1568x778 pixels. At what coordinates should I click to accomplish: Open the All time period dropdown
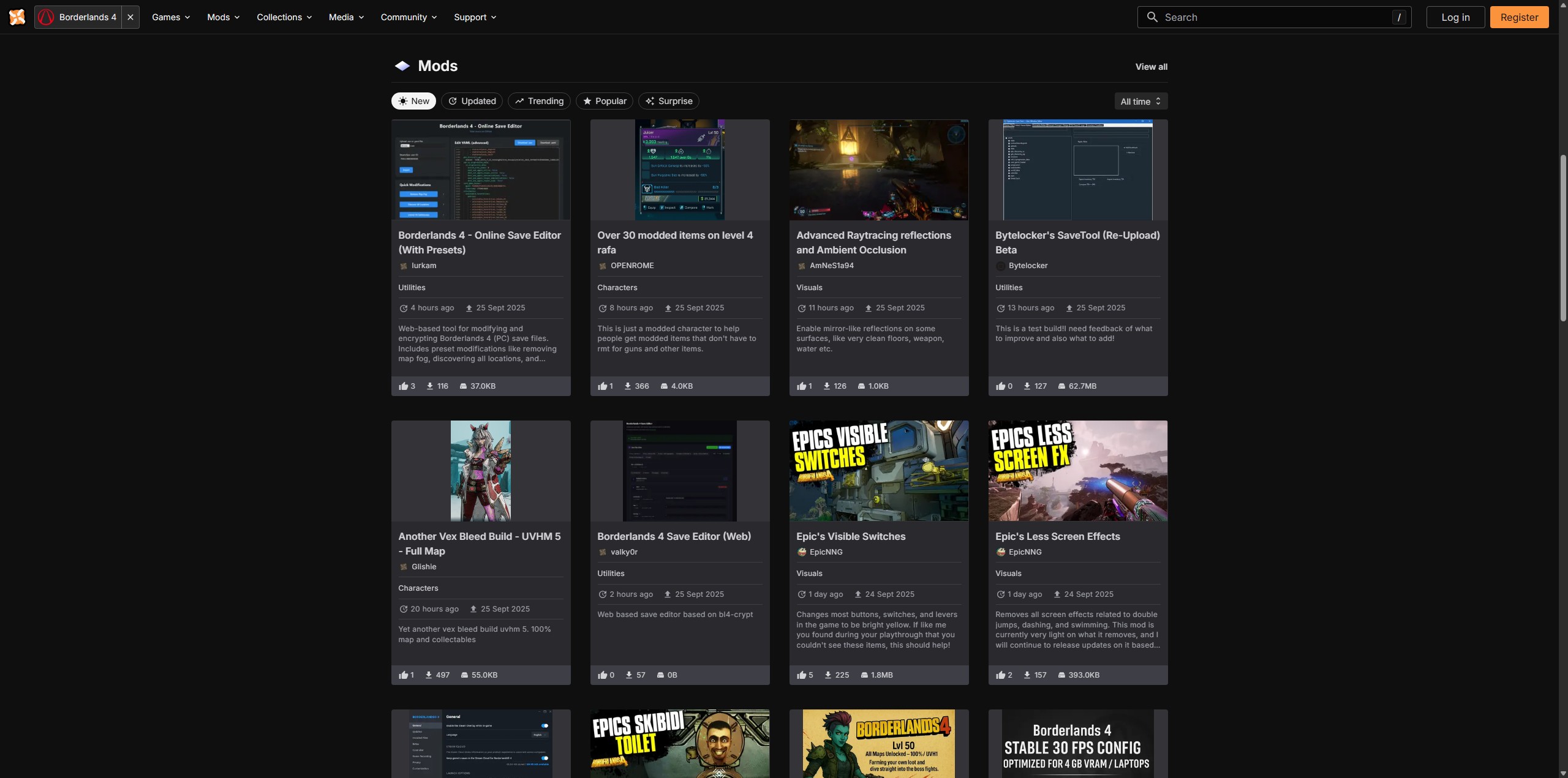coord(1140,102)
